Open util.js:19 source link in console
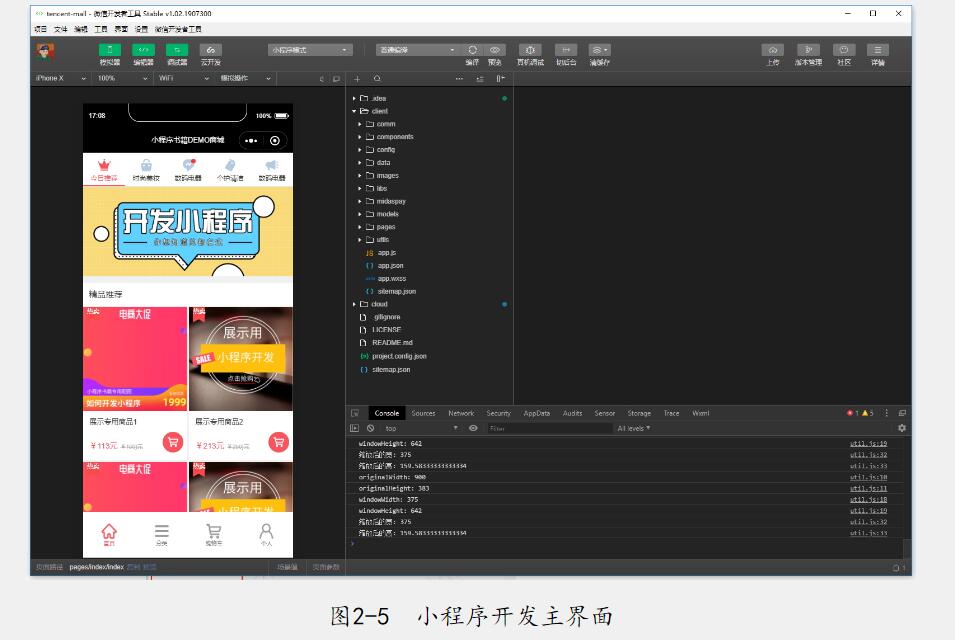Viewport: 955px width, 640px height. [x=868, y=443]
